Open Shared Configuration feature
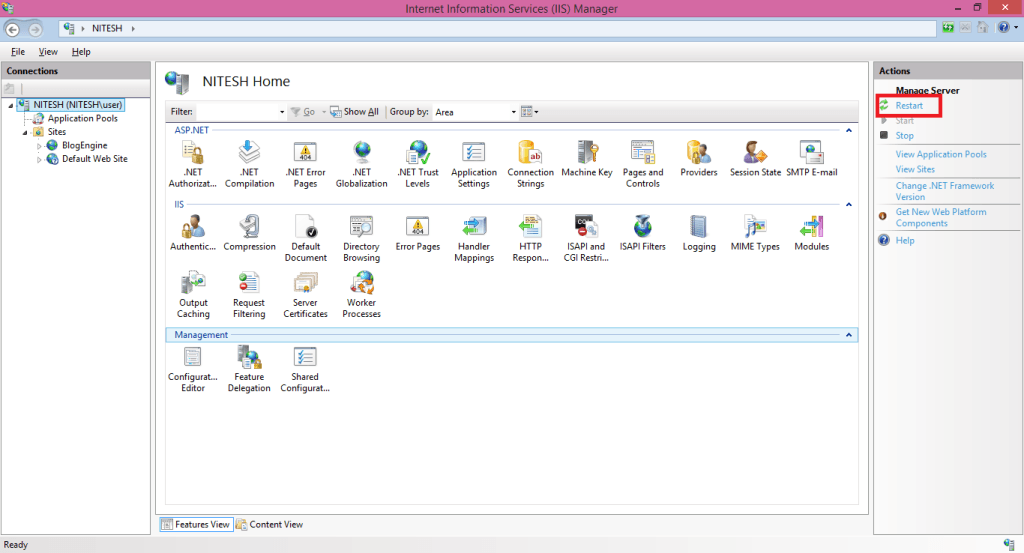The width and height of the screenshot is (1024, 553). click(305, 369)
